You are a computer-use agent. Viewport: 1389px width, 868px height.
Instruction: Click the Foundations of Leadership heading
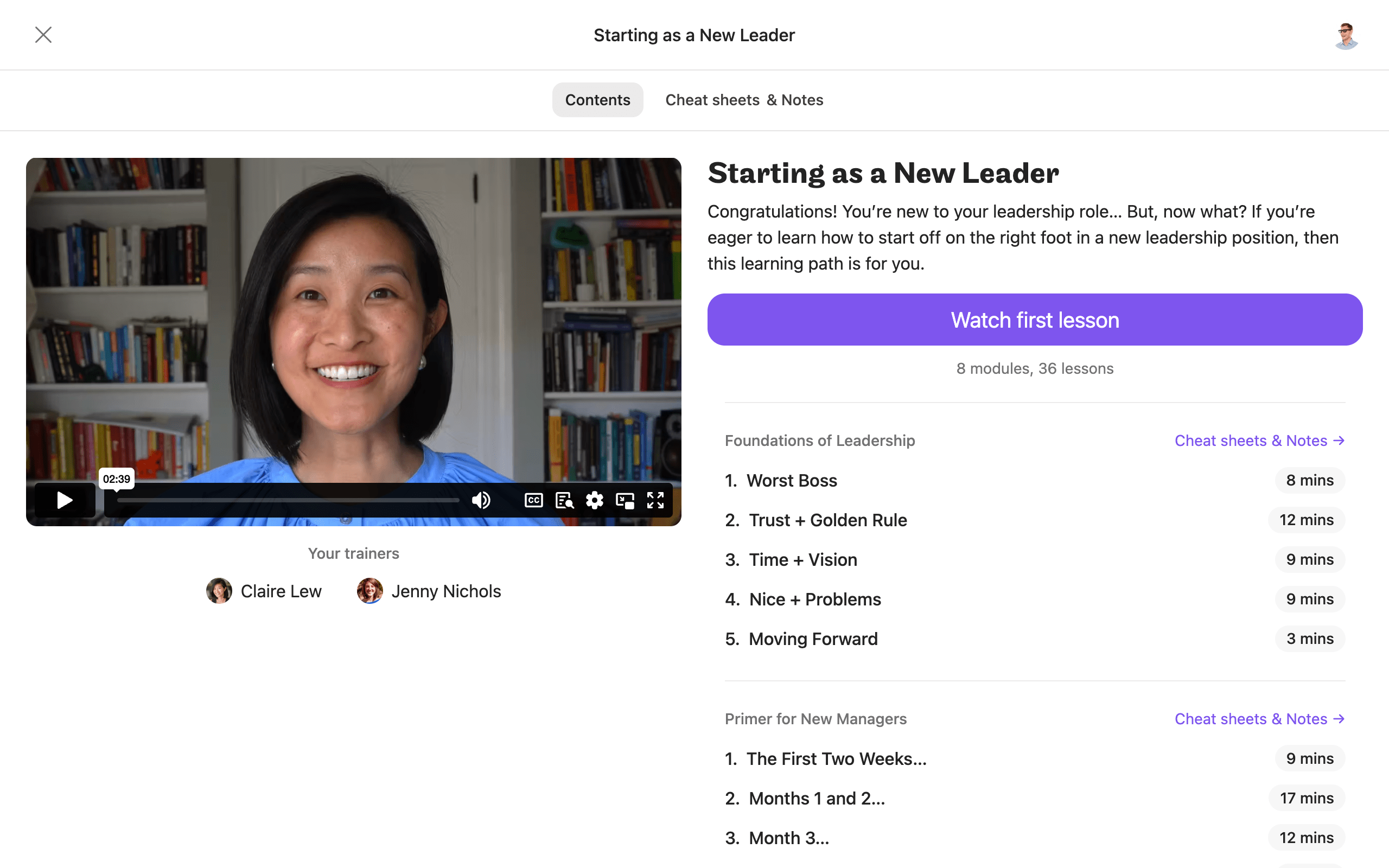[x=820, y=441]
